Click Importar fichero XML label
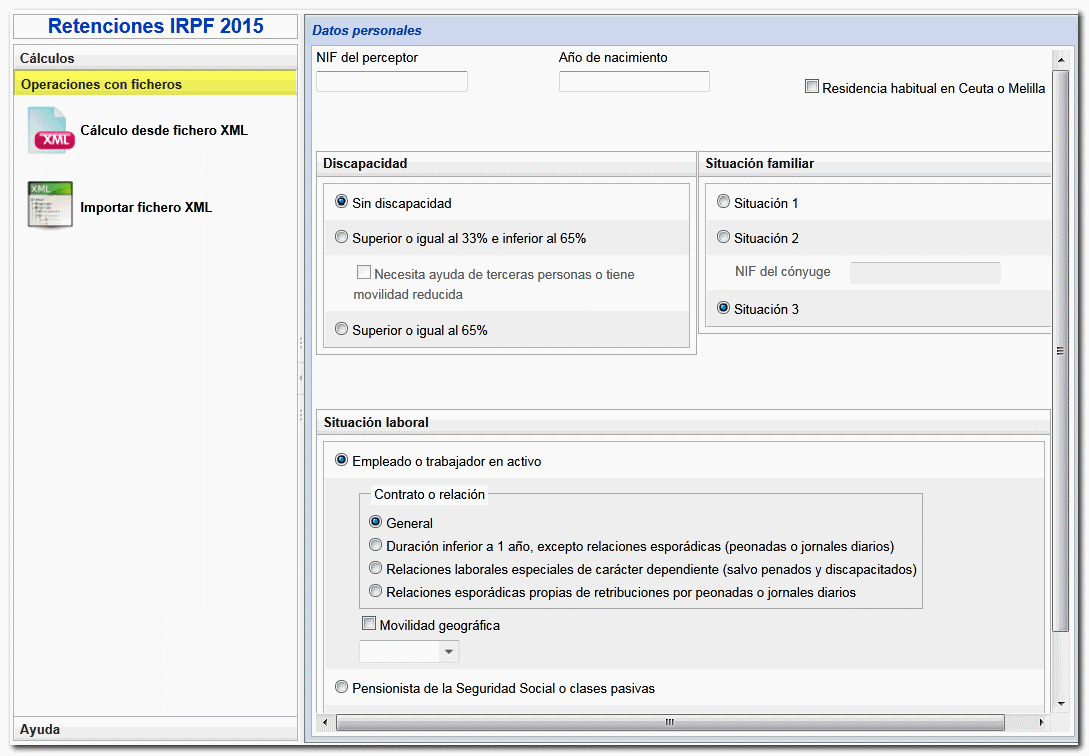1089x756 pixels. click(x=146, y=208)
